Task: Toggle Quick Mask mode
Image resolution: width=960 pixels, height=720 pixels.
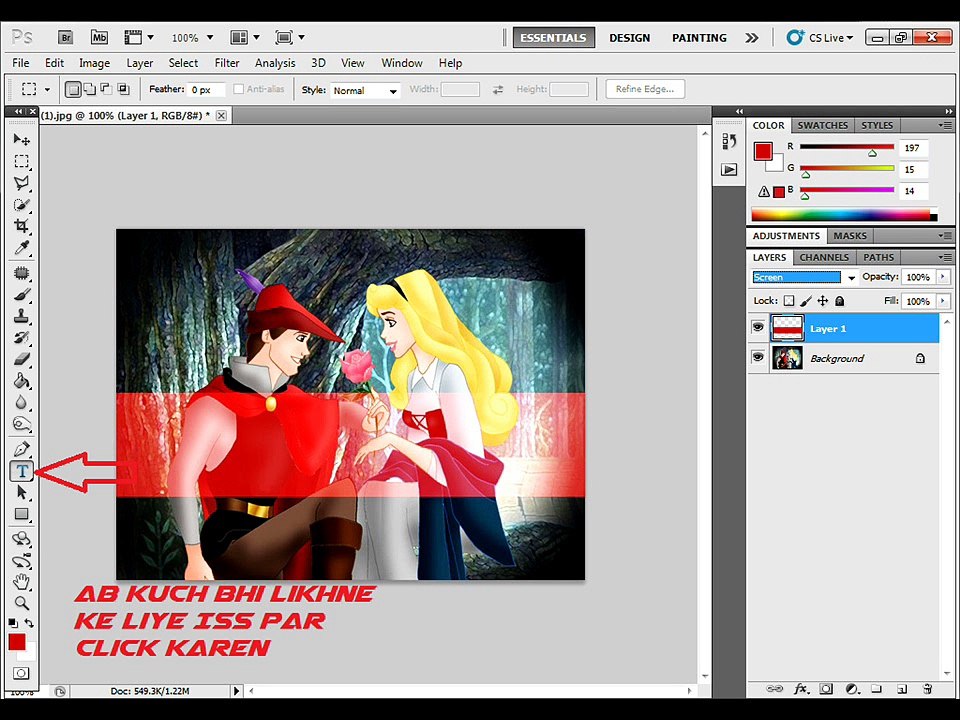Action: coord(21,673)
